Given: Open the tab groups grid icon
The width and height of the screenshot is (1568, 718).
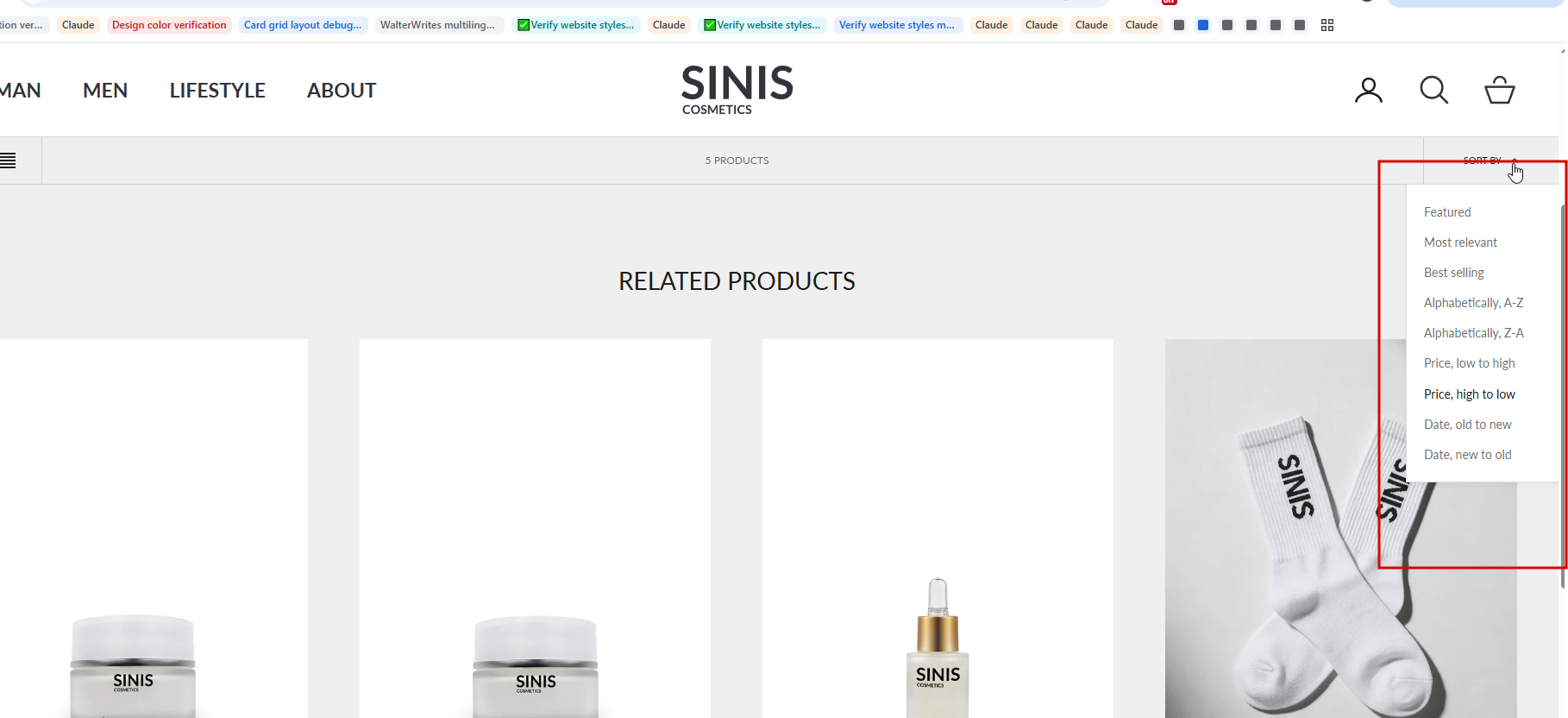Looking at the screenshot, I should click(1327, 25).
